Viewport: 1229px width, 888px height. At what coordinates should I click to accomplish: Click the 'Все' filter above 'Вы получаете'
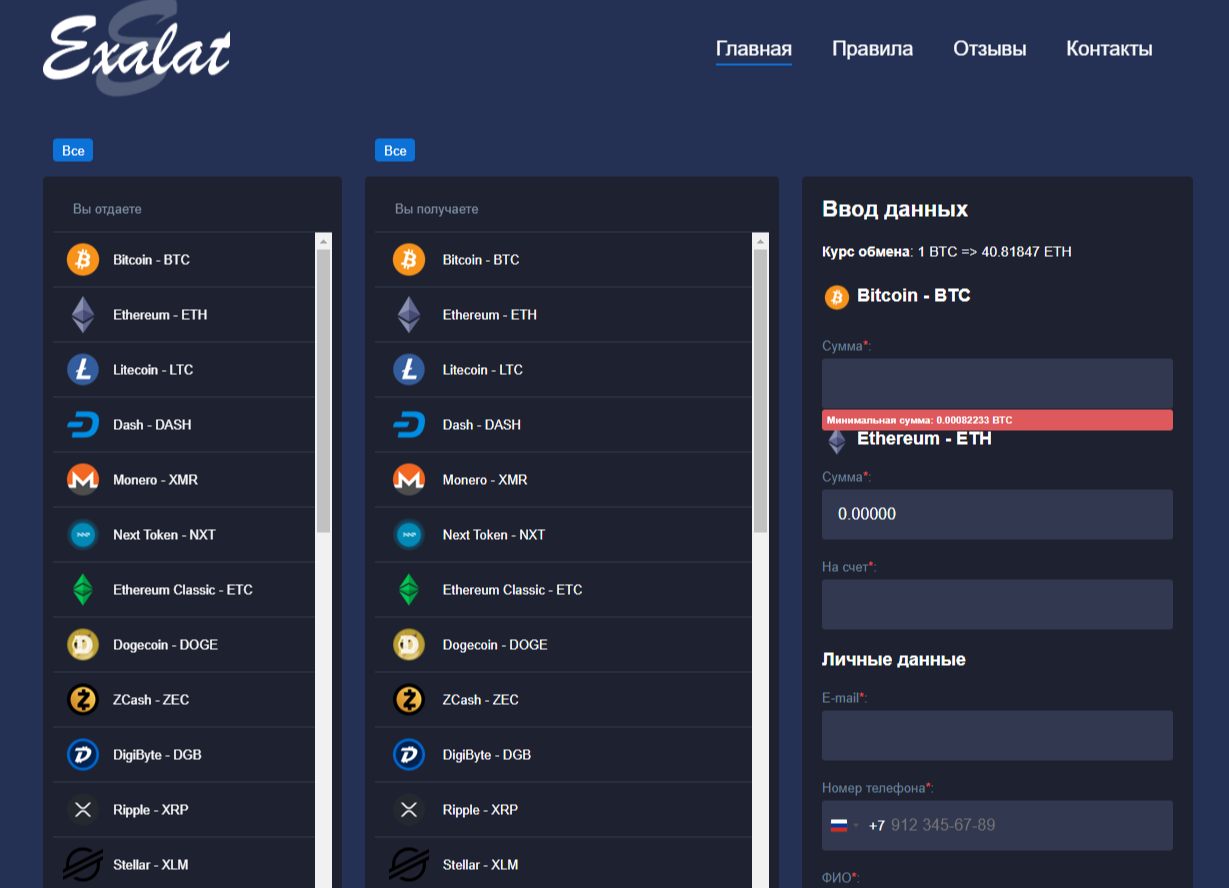(x=395, y=150)
